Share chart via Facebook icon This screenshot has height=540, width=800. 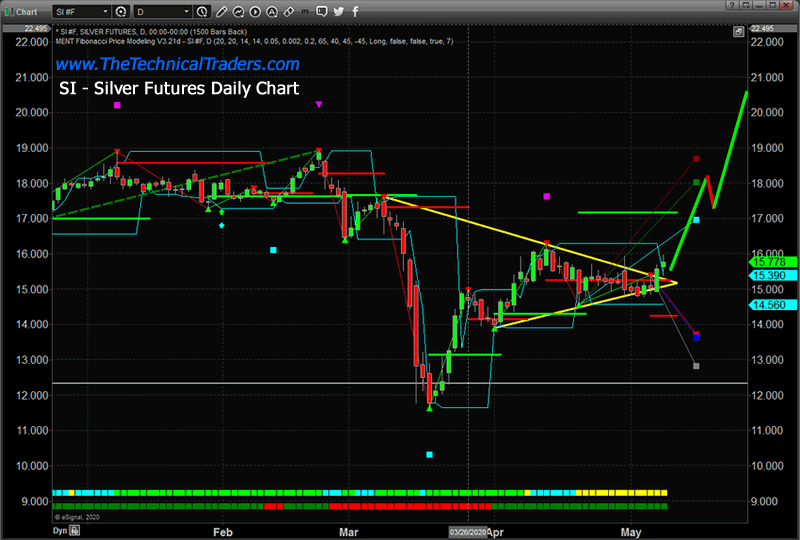click(355, 12)
